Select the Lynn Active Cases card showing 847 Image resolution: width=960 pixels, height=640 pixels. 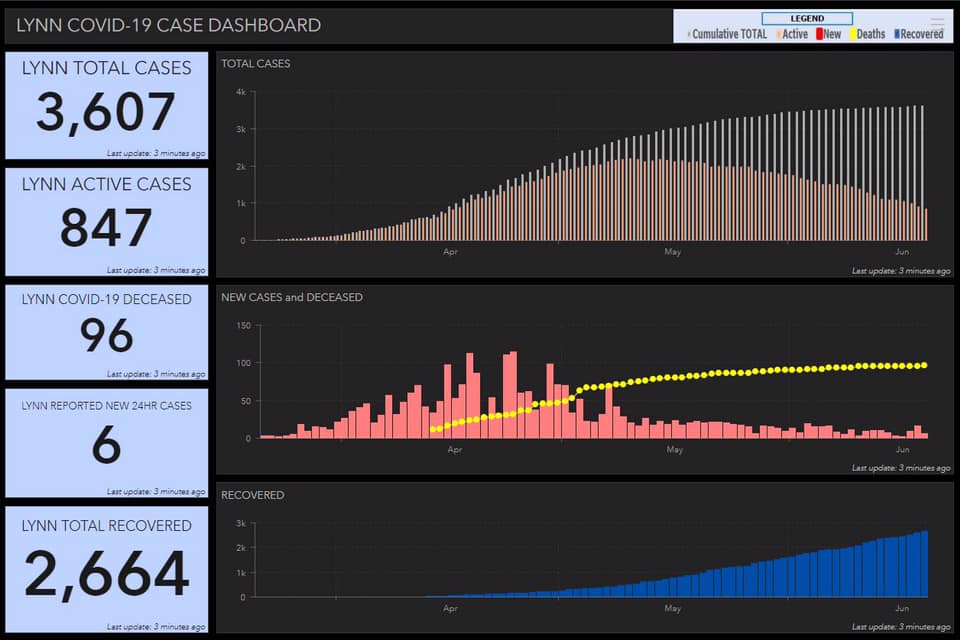pyautogui.click(x=106, y=222)
